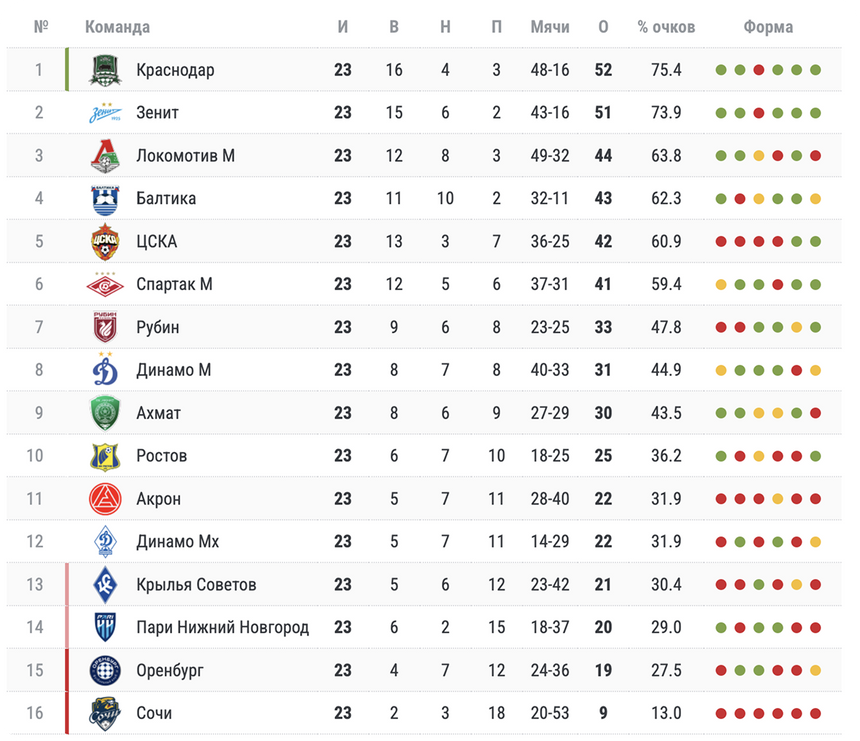Viewport: 860px width, 741px height.
Task: Click Акрон's first red form dot
Action: point(721,499)
